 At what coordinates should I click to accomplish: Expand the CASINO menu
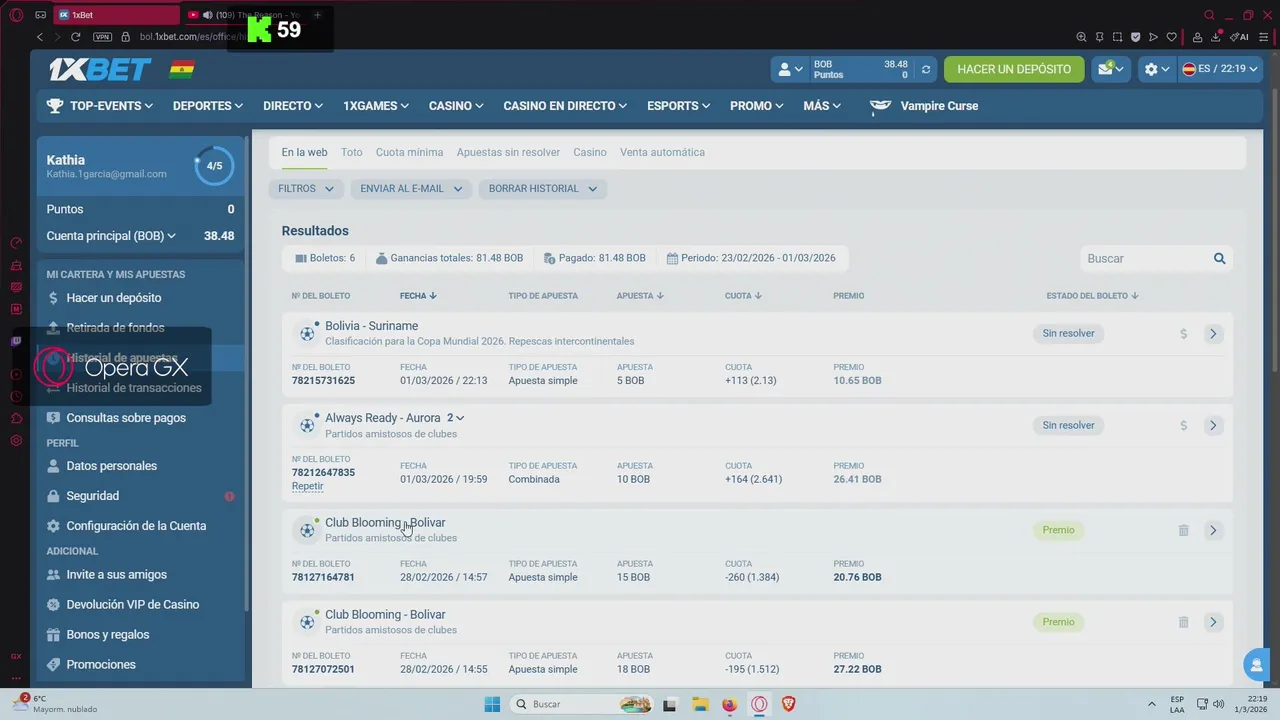pos(456,106)
